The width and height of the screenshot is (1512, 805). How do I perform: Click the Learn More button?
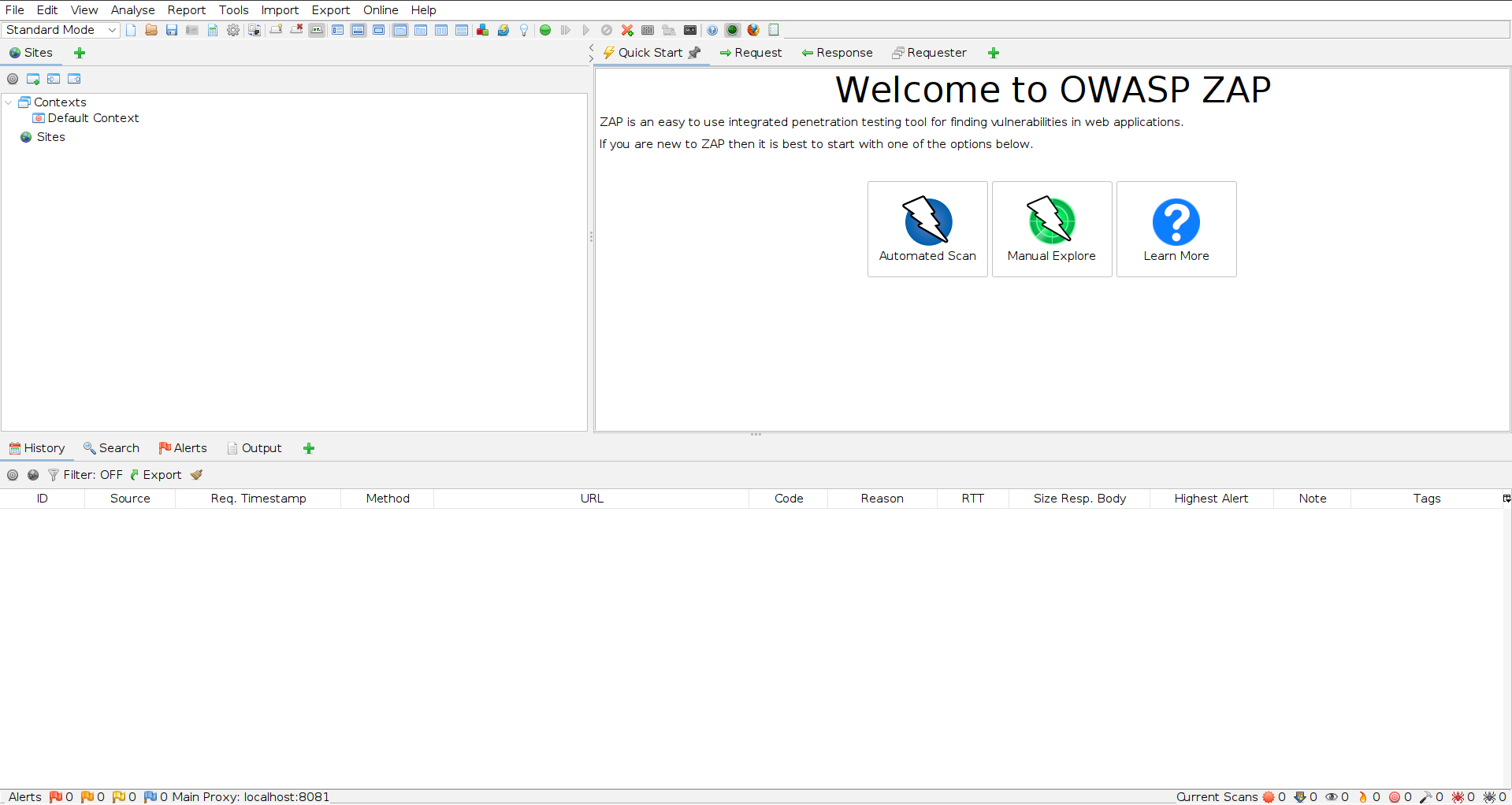pyautogui.click(x=1176, y=229)
